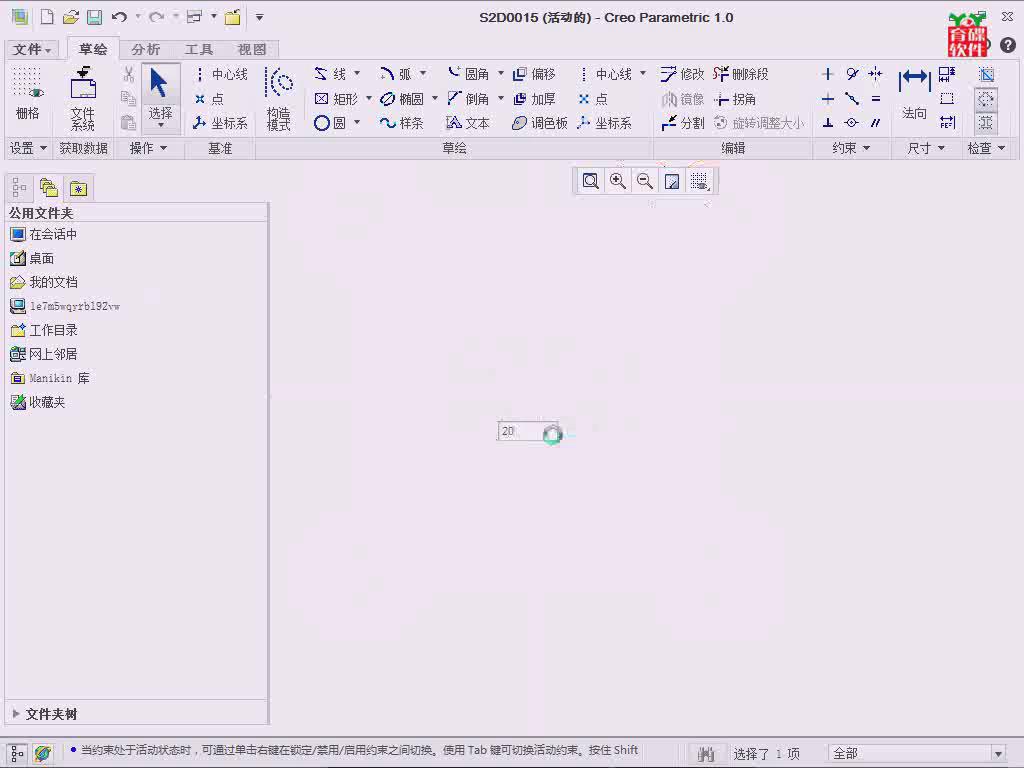Image resolution: width=1024 pixels, height=768 pixels.
Task: Open the 矩形 dropdown arrow
Action: click(x=369, y=98)
